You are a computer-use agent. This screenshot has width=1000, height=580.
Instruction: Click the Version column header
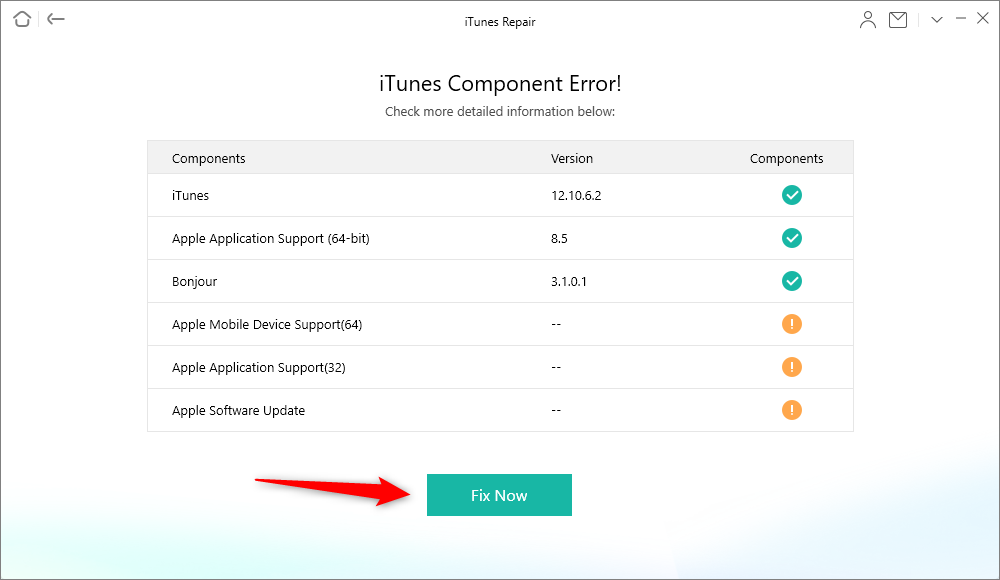(x=571, y=158)
